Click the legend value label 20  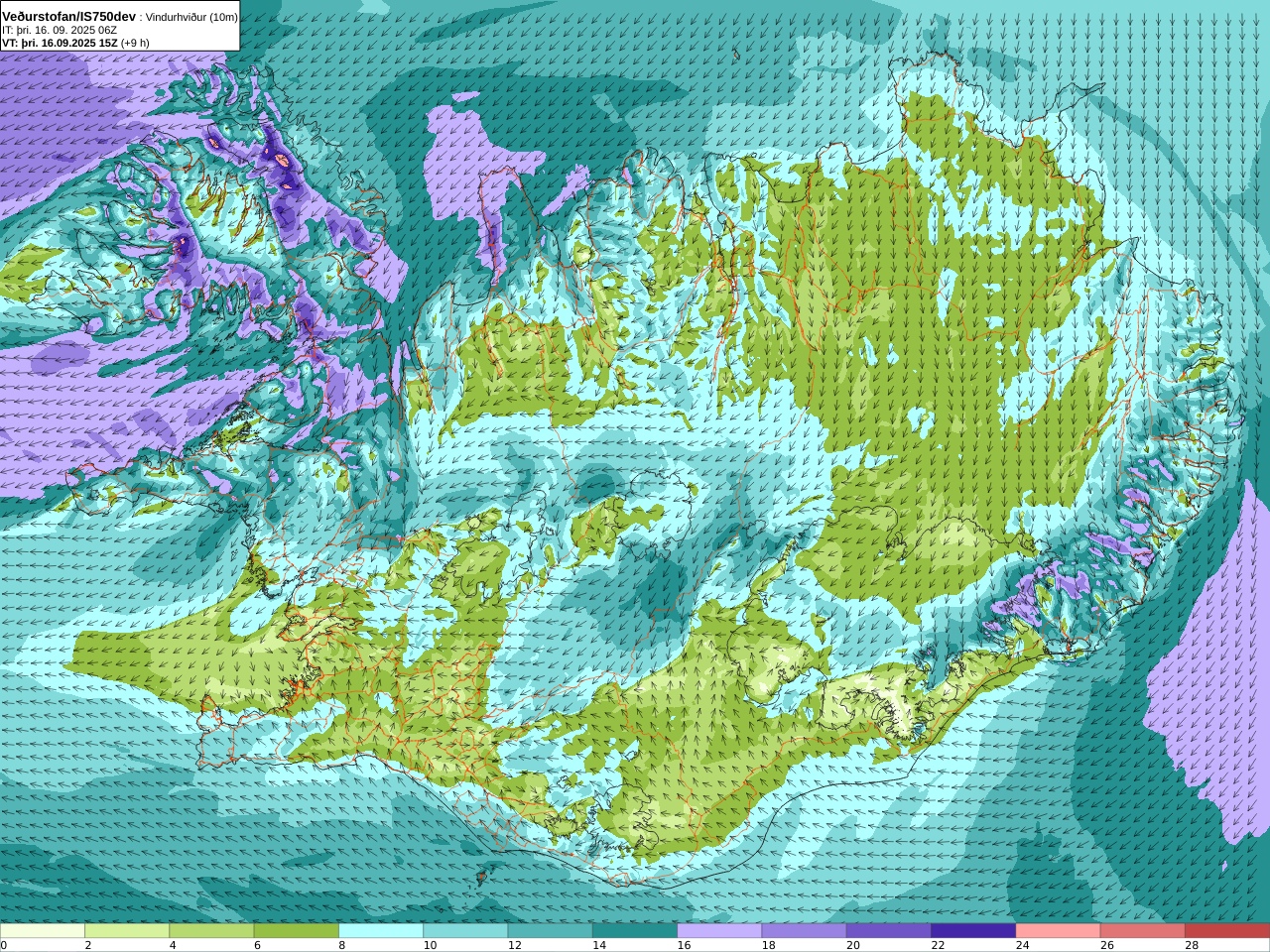tap(853, 945)
